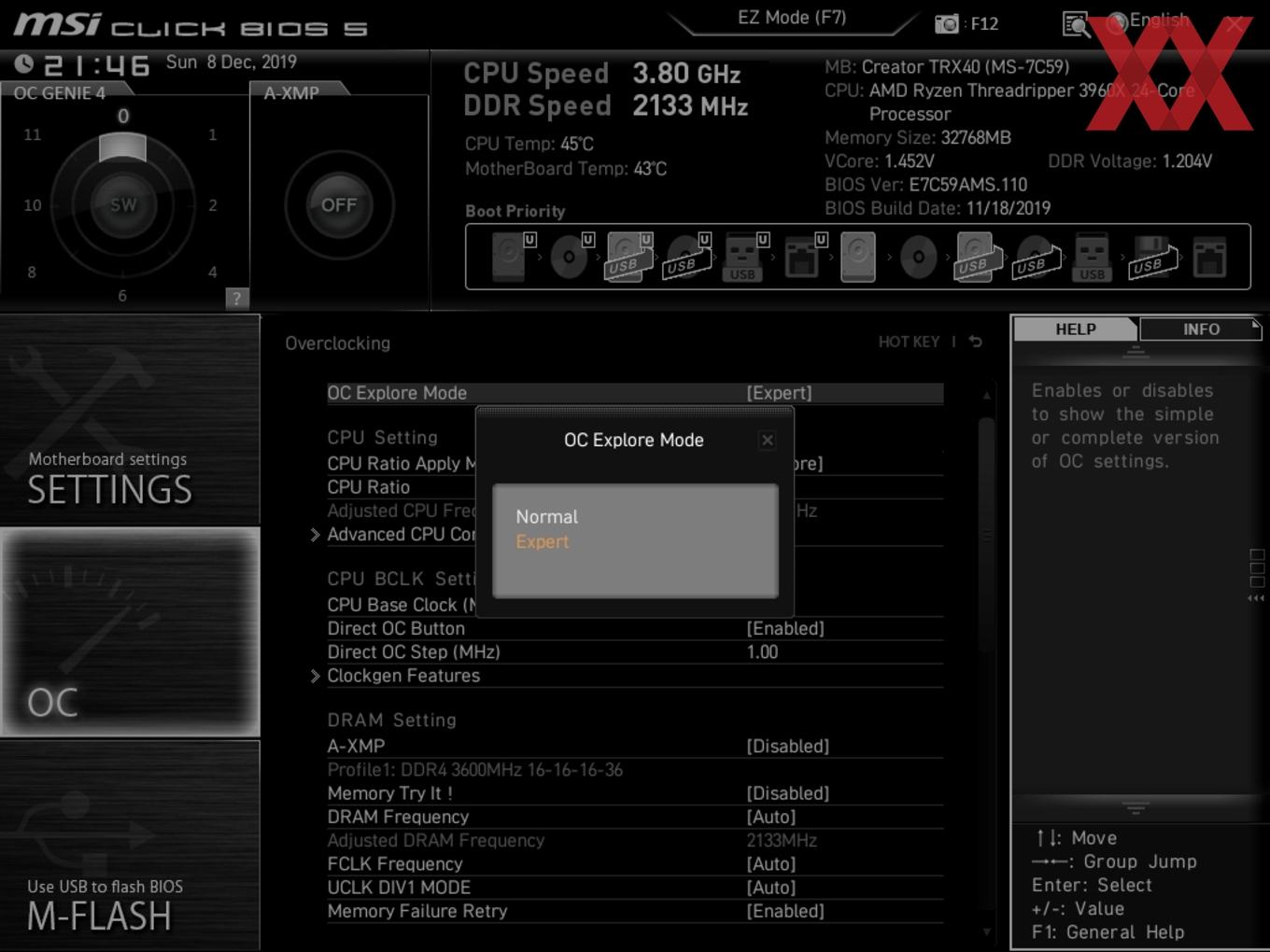Switch to the HELP tab
The height and width of the screenshot is (952, 1270).
tap(1076, 329)
